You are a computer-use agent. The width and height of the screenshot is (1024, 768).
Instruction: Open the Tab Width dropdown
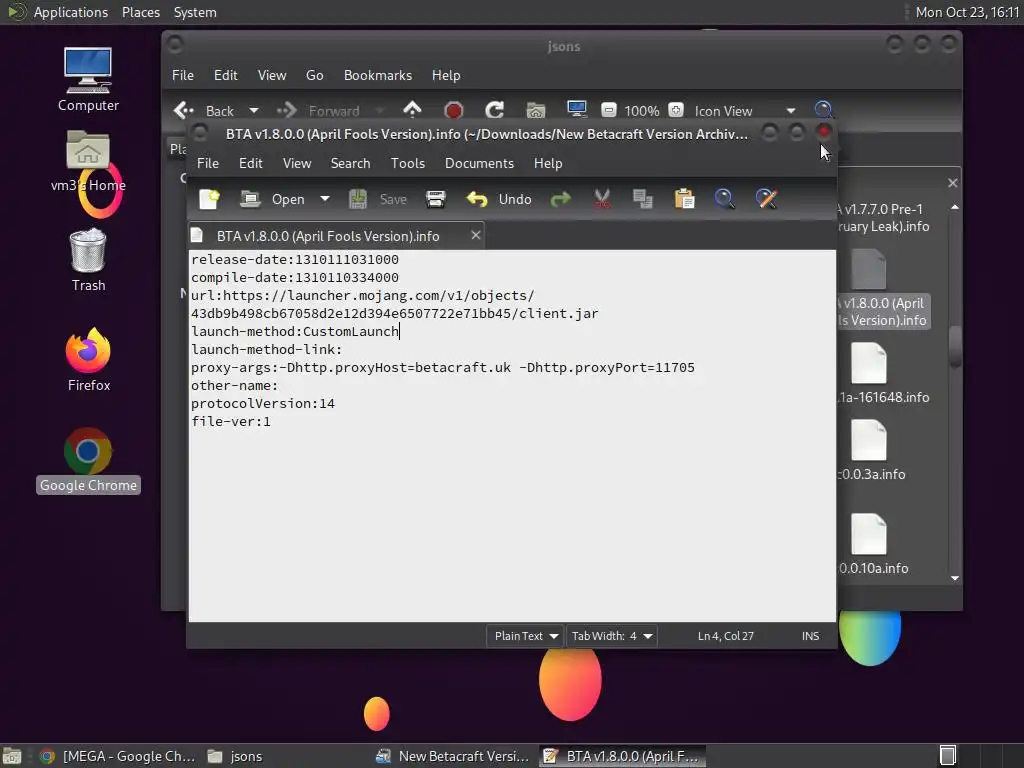tap(611, 635)
